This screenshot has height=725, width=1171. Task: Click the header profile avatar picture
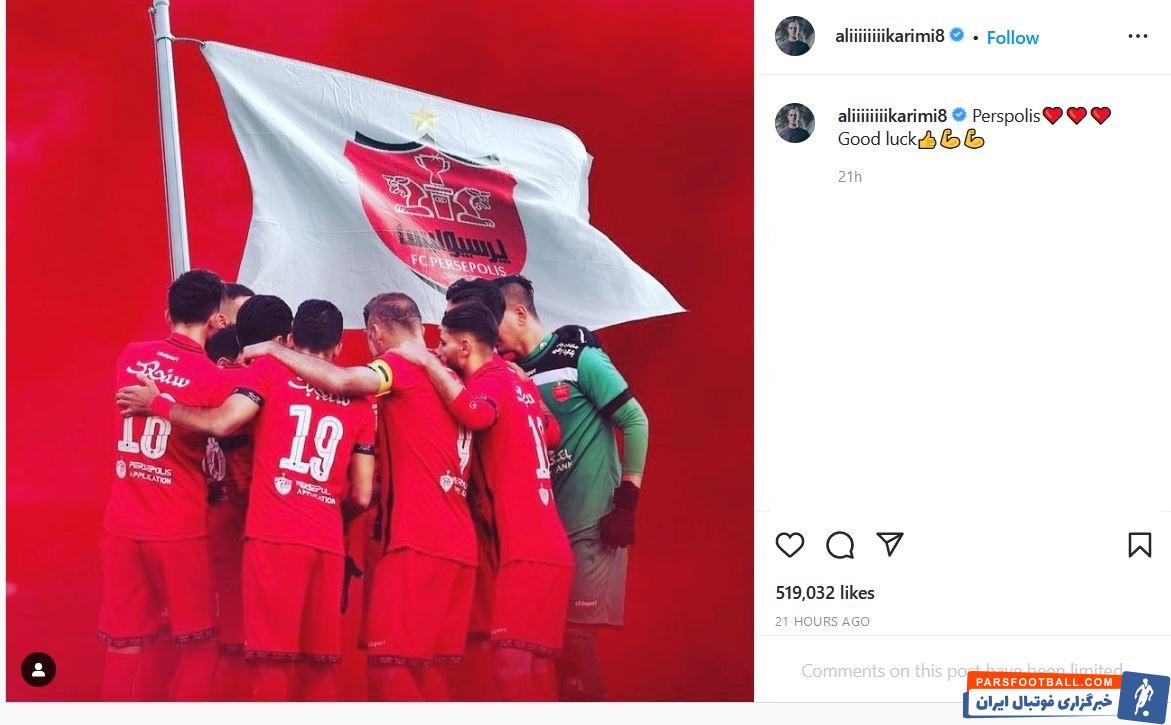tap(795, 36)
